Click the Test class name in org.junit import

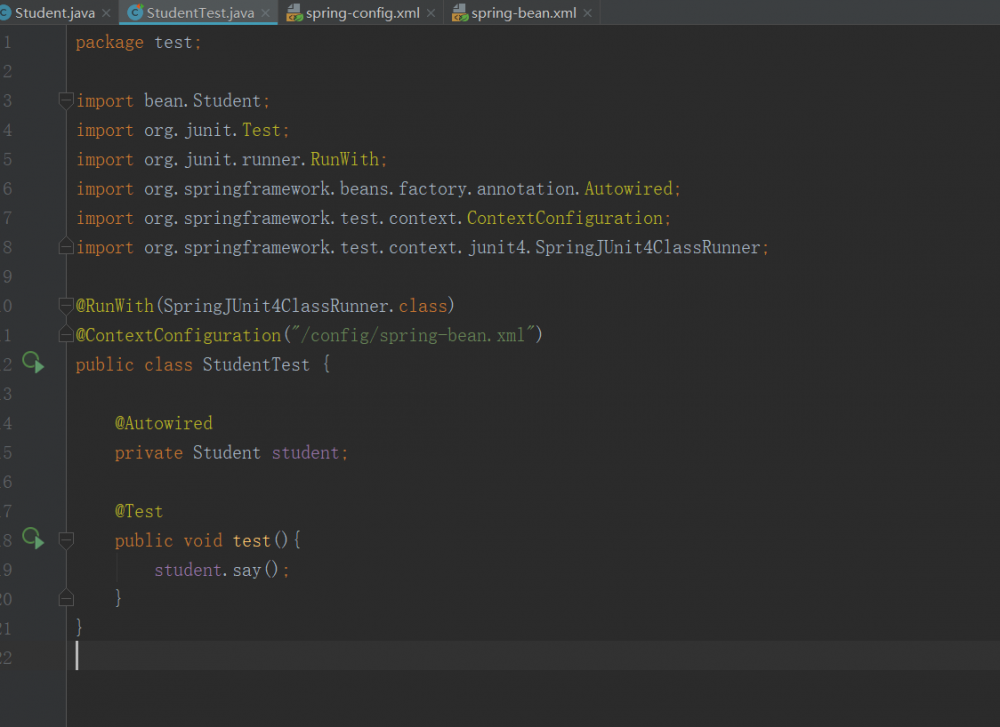click(261, 130)
